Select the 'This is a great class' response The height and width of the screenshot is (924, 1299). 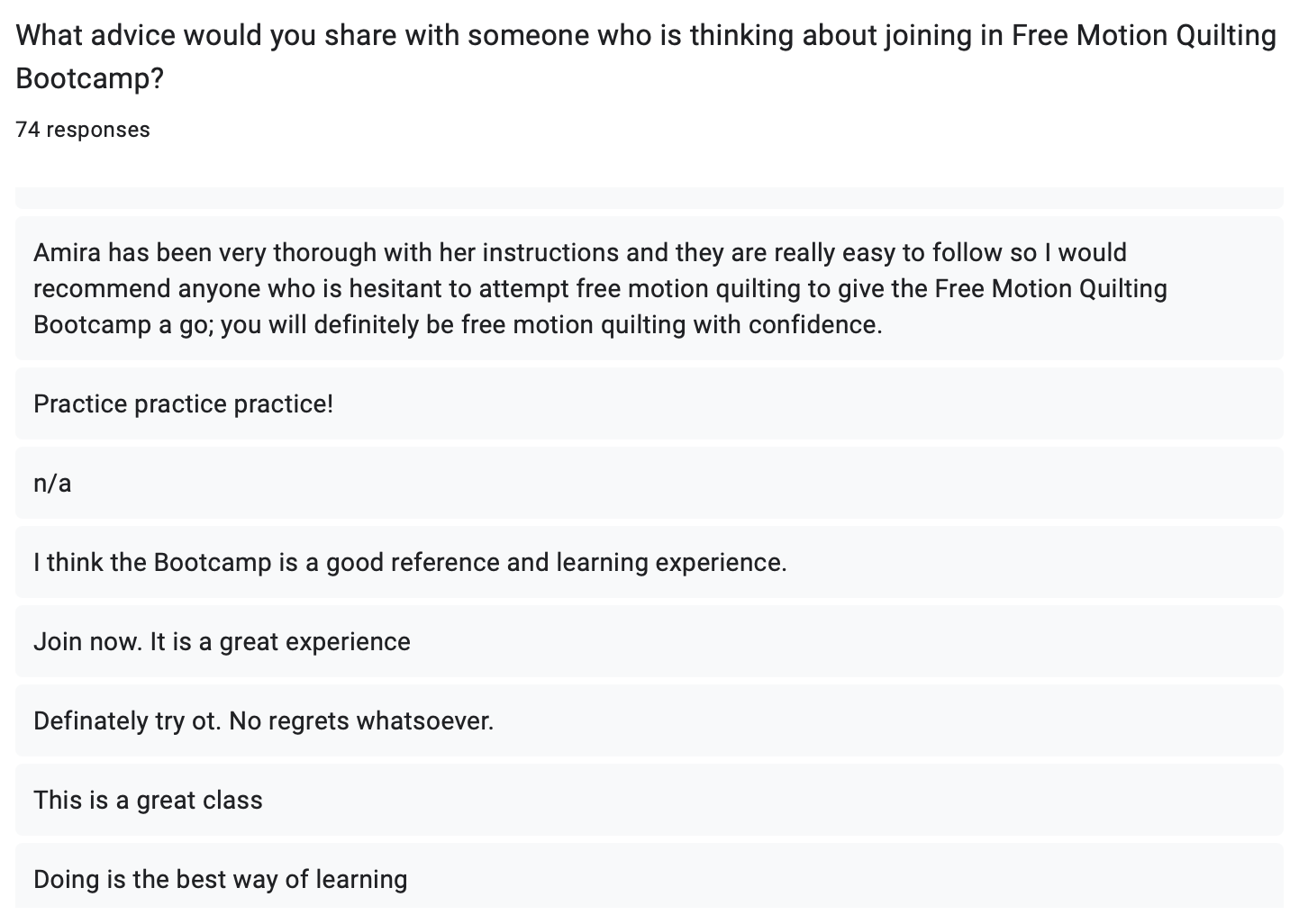click(649, 800)
